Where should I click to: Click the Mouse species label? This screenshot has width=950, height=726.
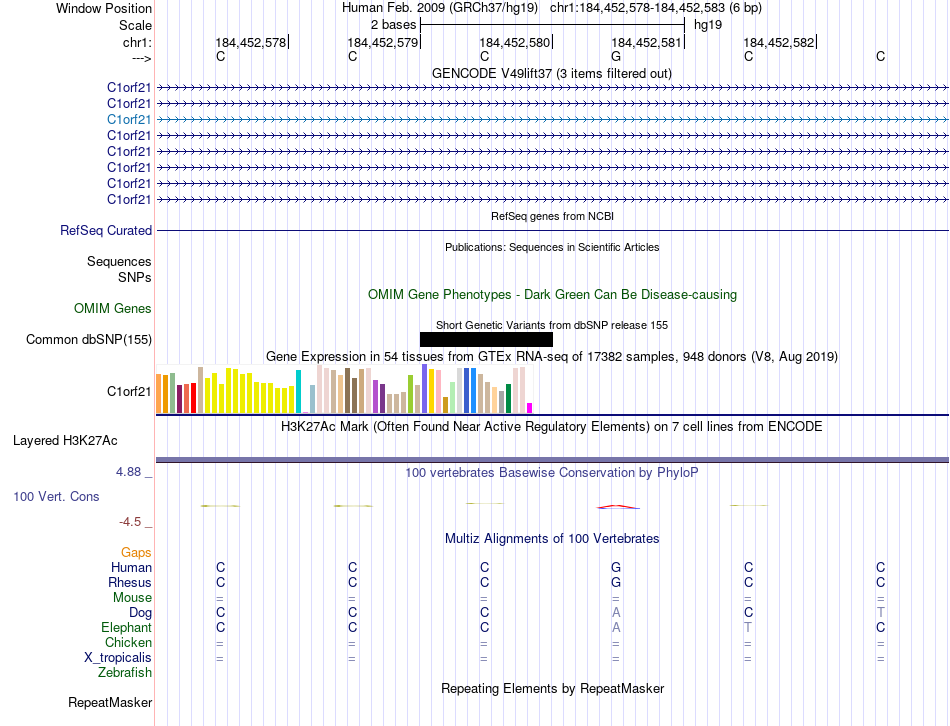click(x=132, y=598)
